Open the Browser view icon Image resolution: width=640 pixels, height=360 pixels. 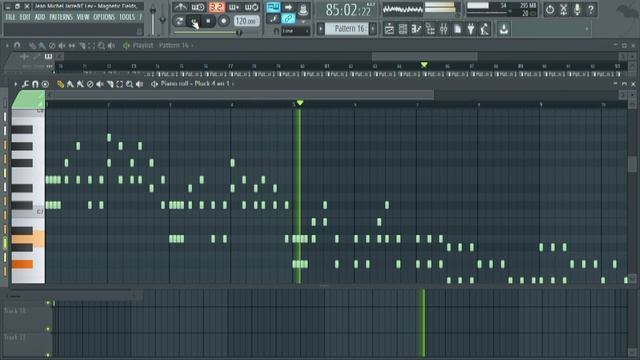click(430, 29)
